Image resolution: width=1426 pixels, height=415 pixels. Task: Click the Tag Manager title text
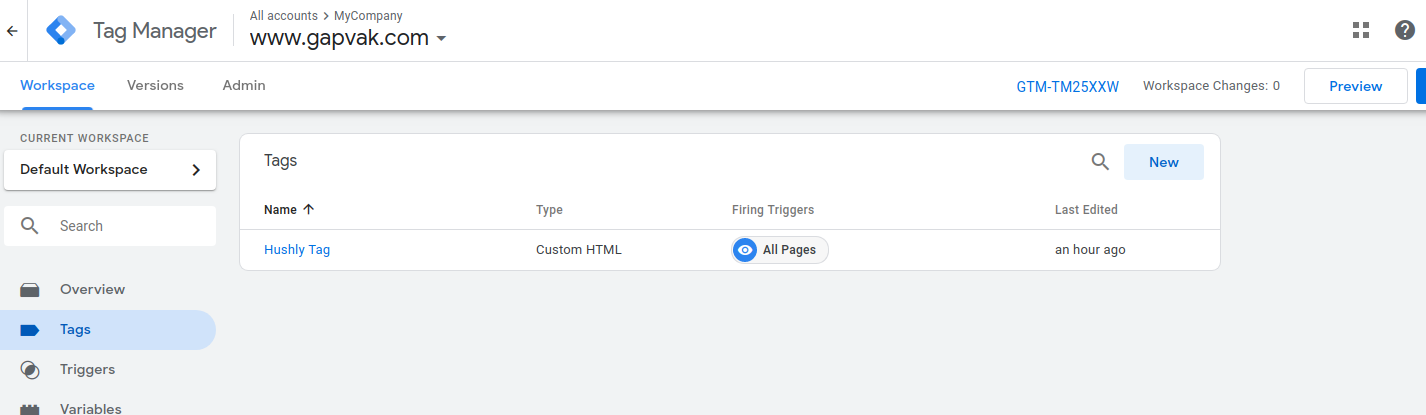pyautogui.click(x=155, y=31)
